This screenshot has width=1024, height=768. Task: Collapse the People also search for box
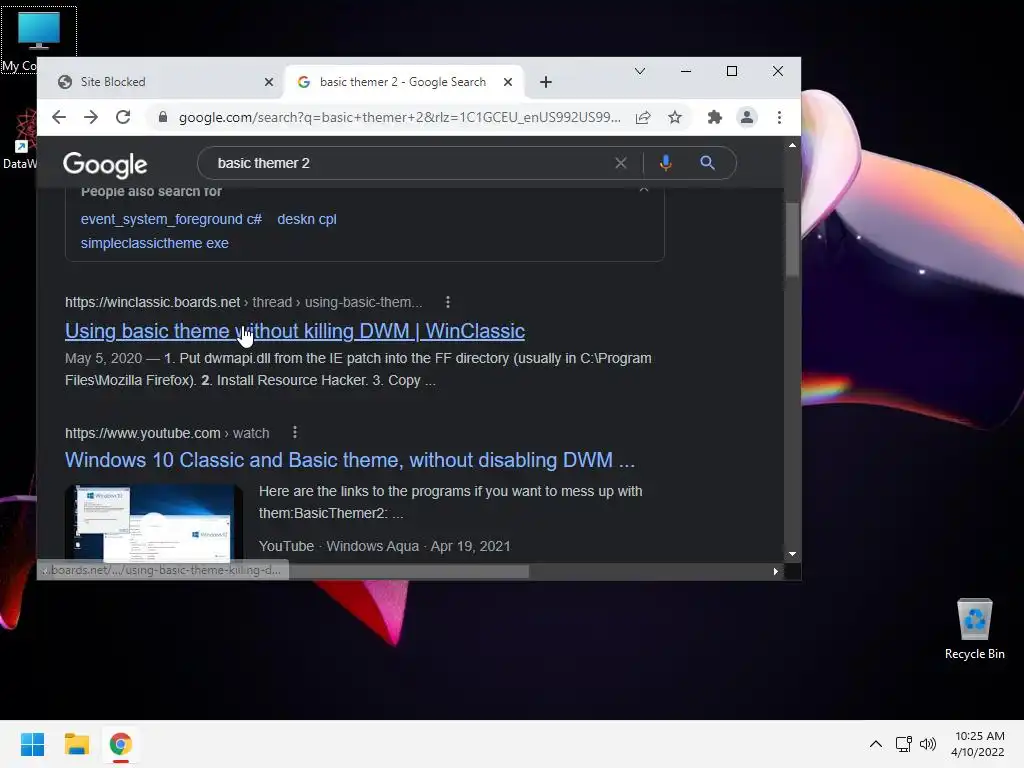click(644, 190)
